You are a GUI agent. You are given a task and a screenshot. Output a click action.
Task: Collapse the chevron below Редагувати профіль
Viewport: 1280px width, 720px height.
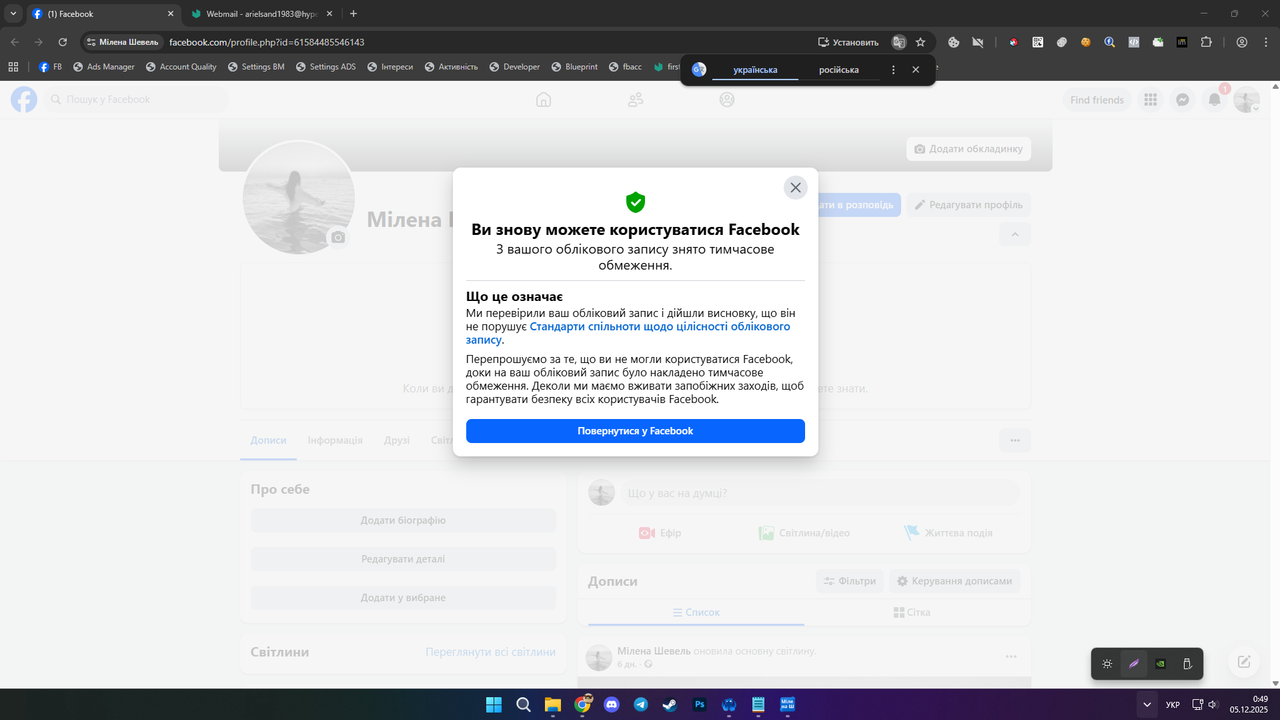[x=1014, y=234]
